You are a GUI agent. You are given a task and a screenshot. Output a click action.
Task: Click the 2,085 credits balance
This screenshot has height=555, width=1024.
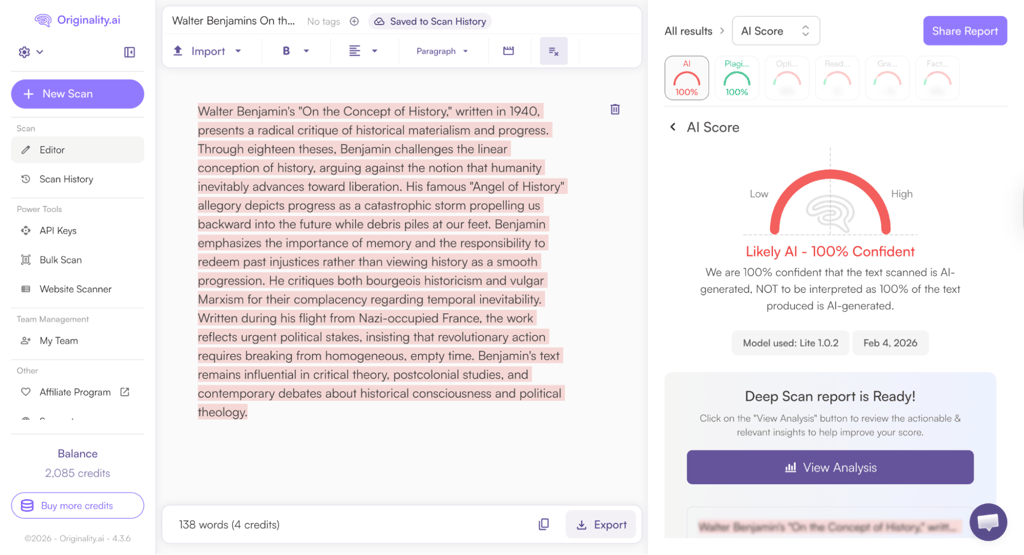pos(78,473)
